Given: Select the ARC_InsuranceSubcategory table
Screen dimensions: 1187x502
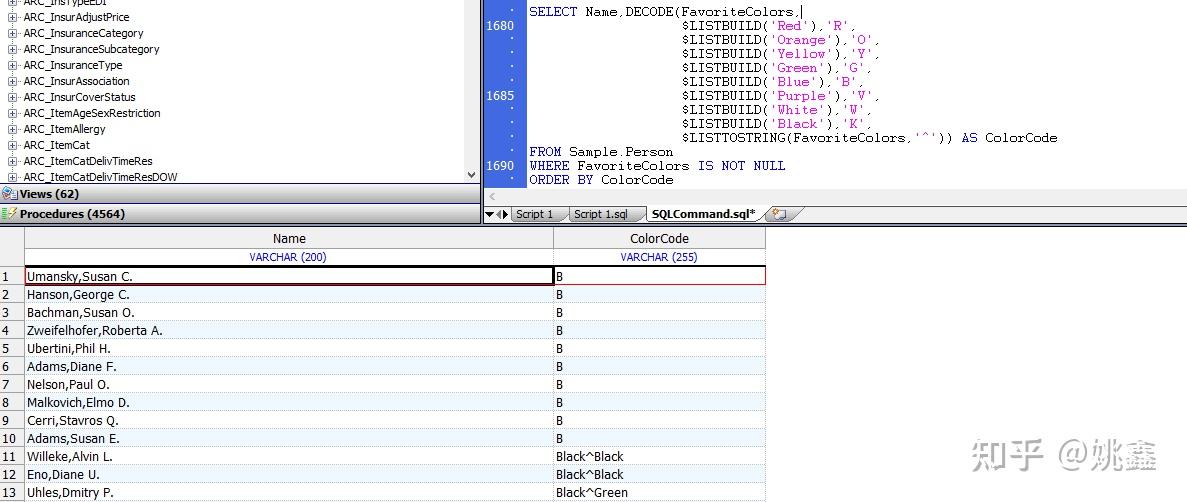Looking at the screenshot, I should (92, 49).
